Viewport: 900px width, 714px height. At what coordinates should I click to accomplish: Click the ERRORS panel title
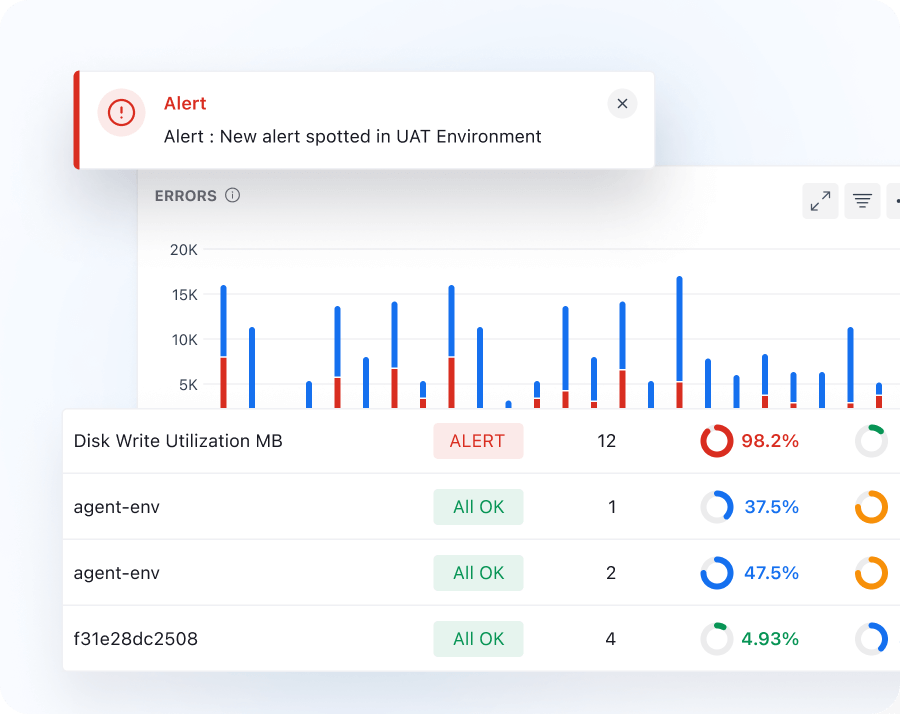185,196
